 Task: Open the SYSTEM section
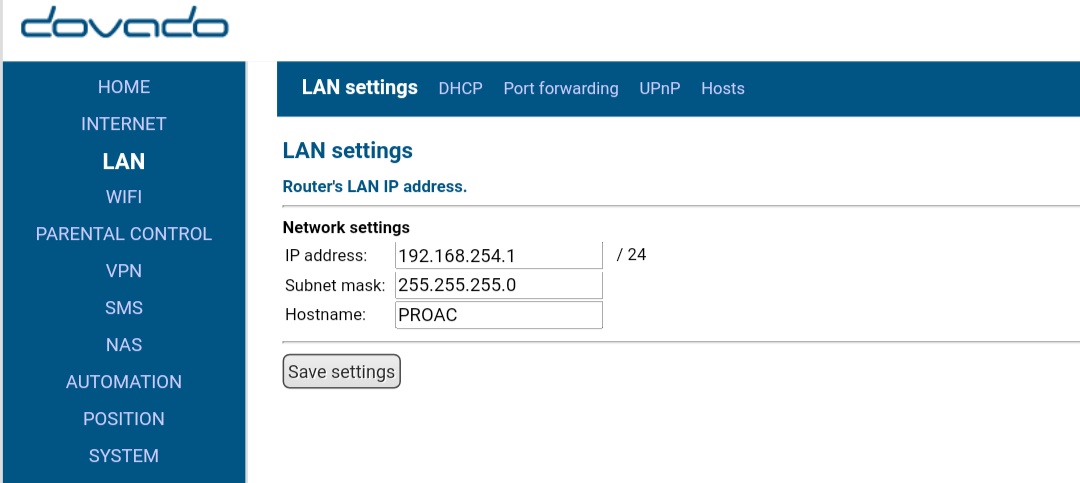pos(124,456)
